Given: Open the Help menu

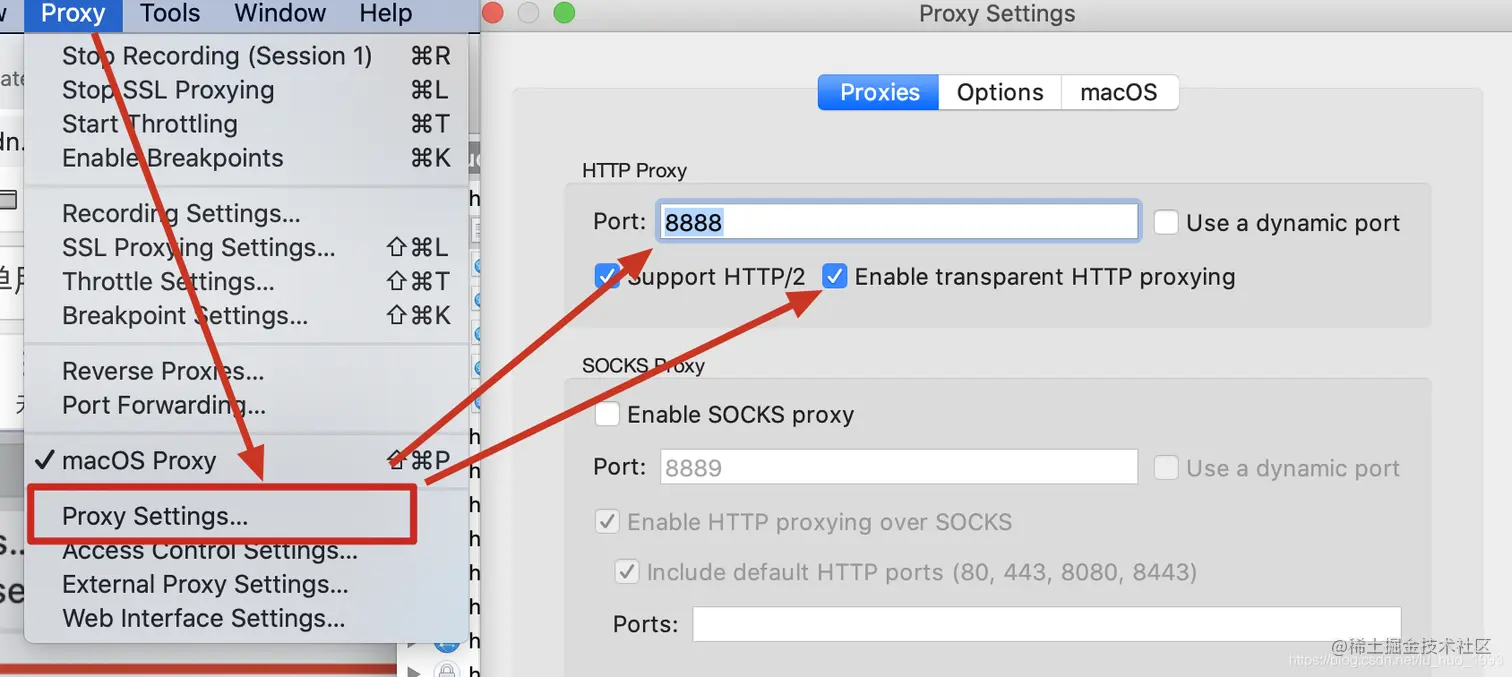Looking at the screenshot, I should click(385, 14).
